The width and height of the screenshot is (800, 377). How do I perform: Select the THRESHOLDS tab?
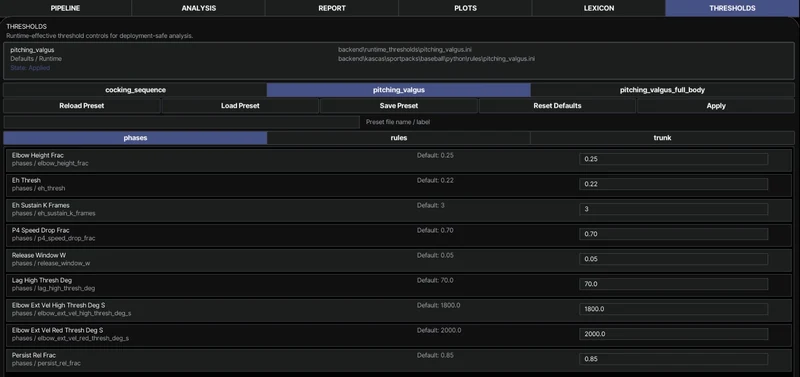coord(732,8)
